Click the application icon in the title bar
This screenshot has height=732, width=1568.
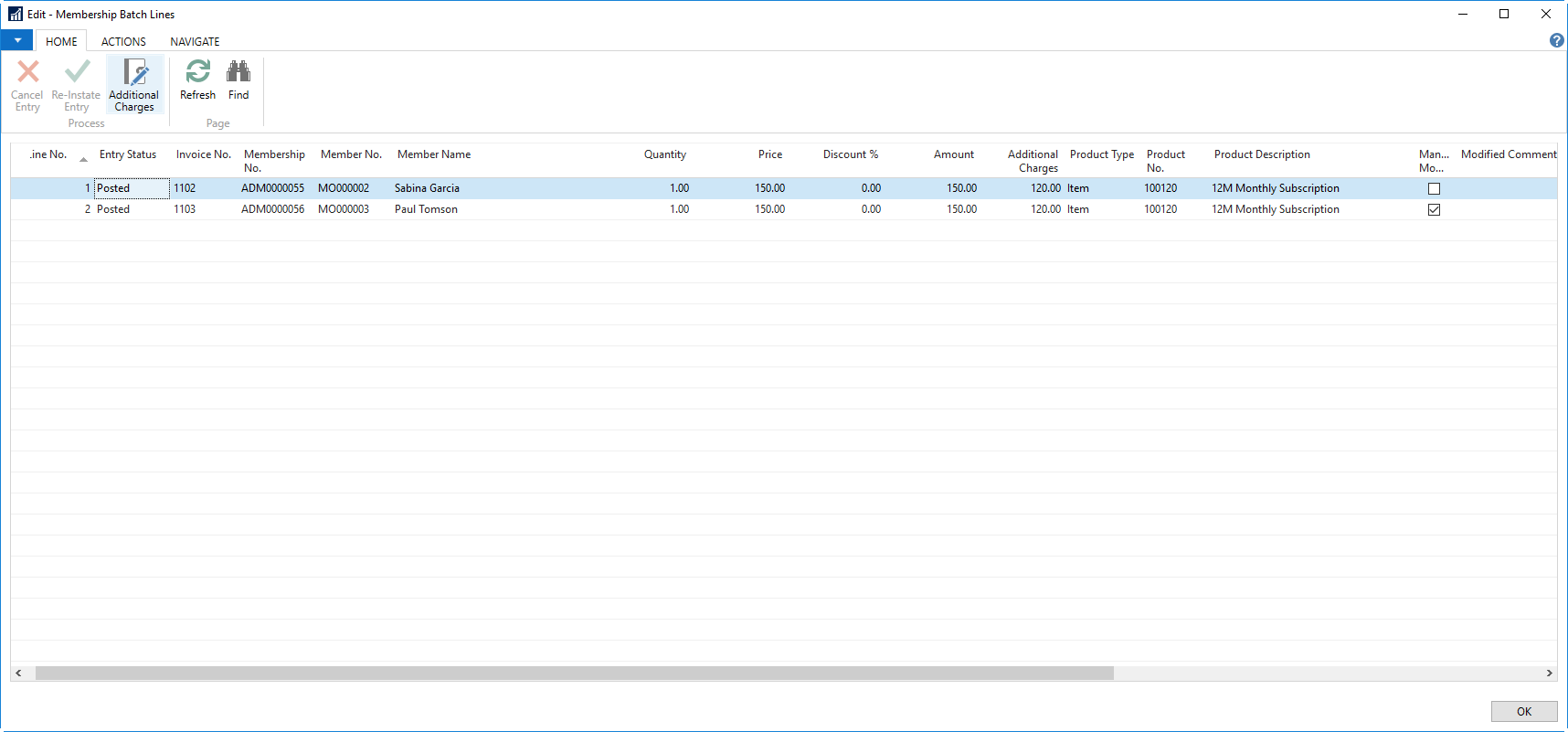tap(16, 14)
